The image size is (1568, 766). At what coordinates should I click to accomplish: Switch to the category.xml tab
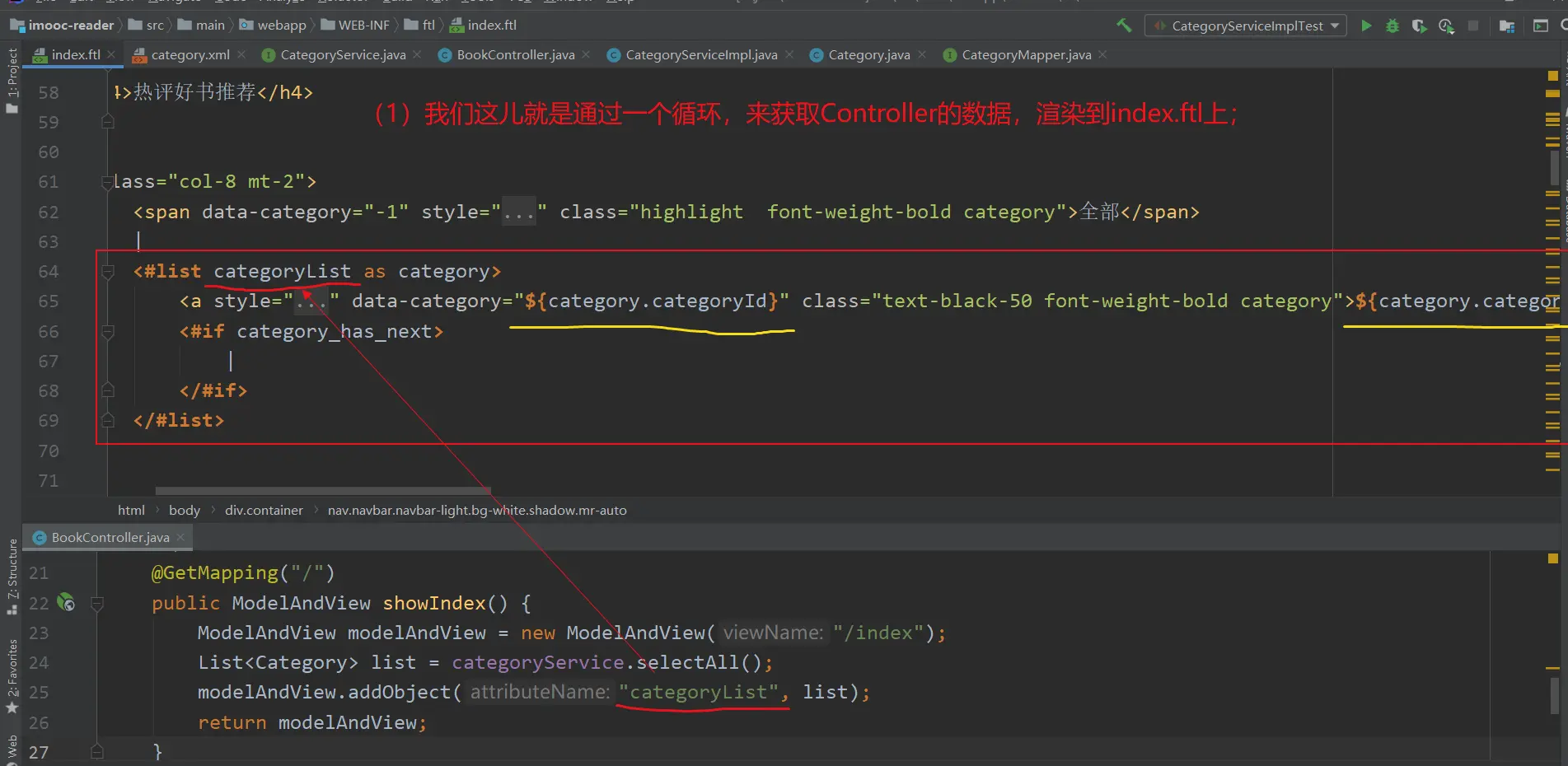pyautogui.click(x=190, y=55)
